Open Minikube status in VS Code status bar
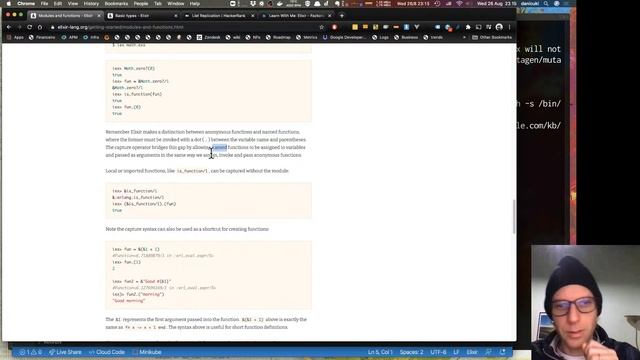This screenshot has height=360, width=640. (148, 352)
